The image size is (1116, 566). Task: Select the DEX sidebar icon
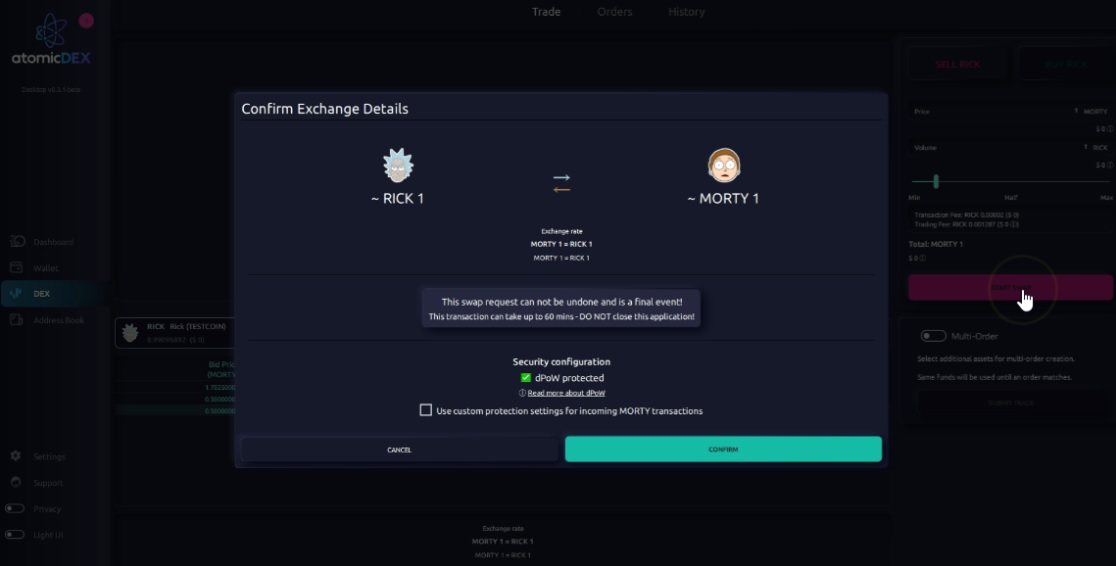click(x=16, y=293)
